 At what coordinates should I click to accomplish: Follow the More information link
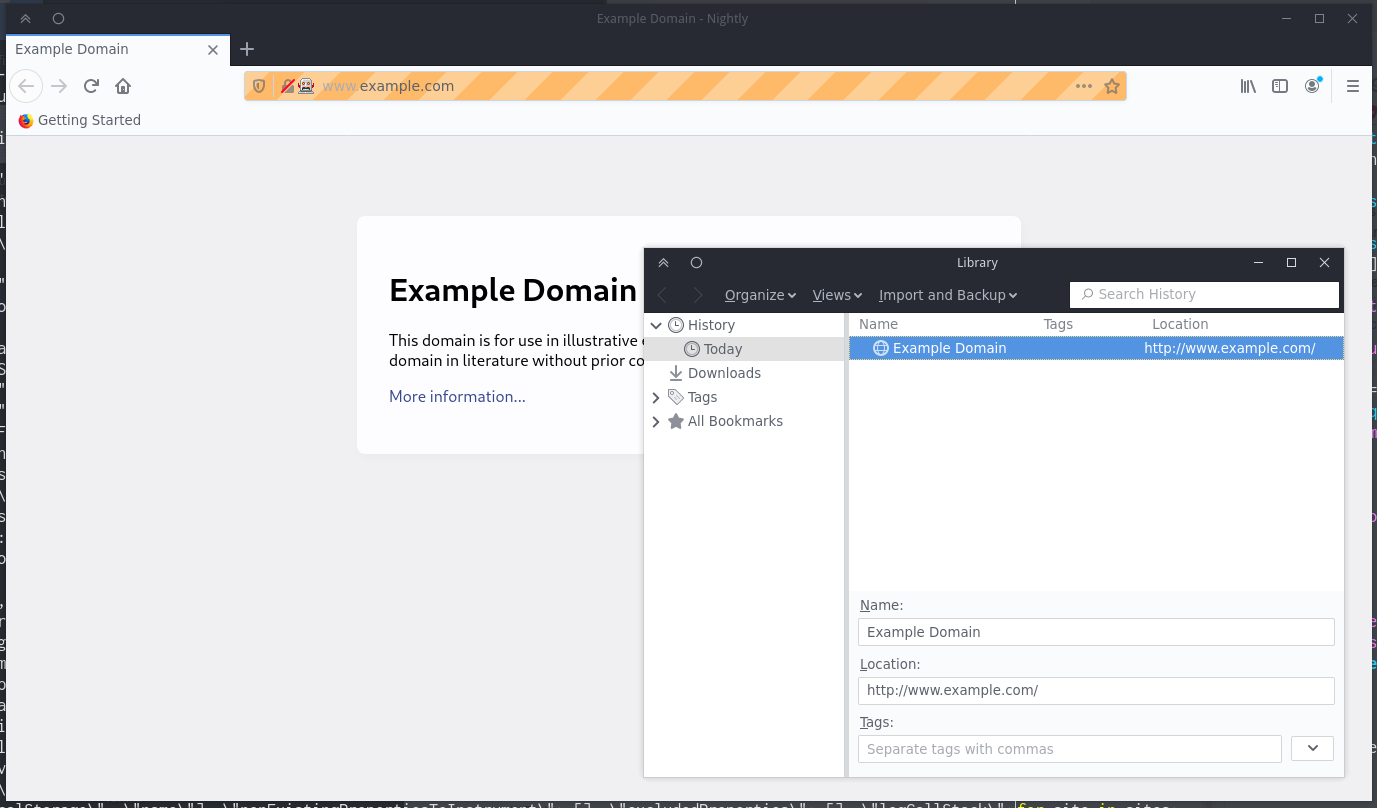coord(456,396)
